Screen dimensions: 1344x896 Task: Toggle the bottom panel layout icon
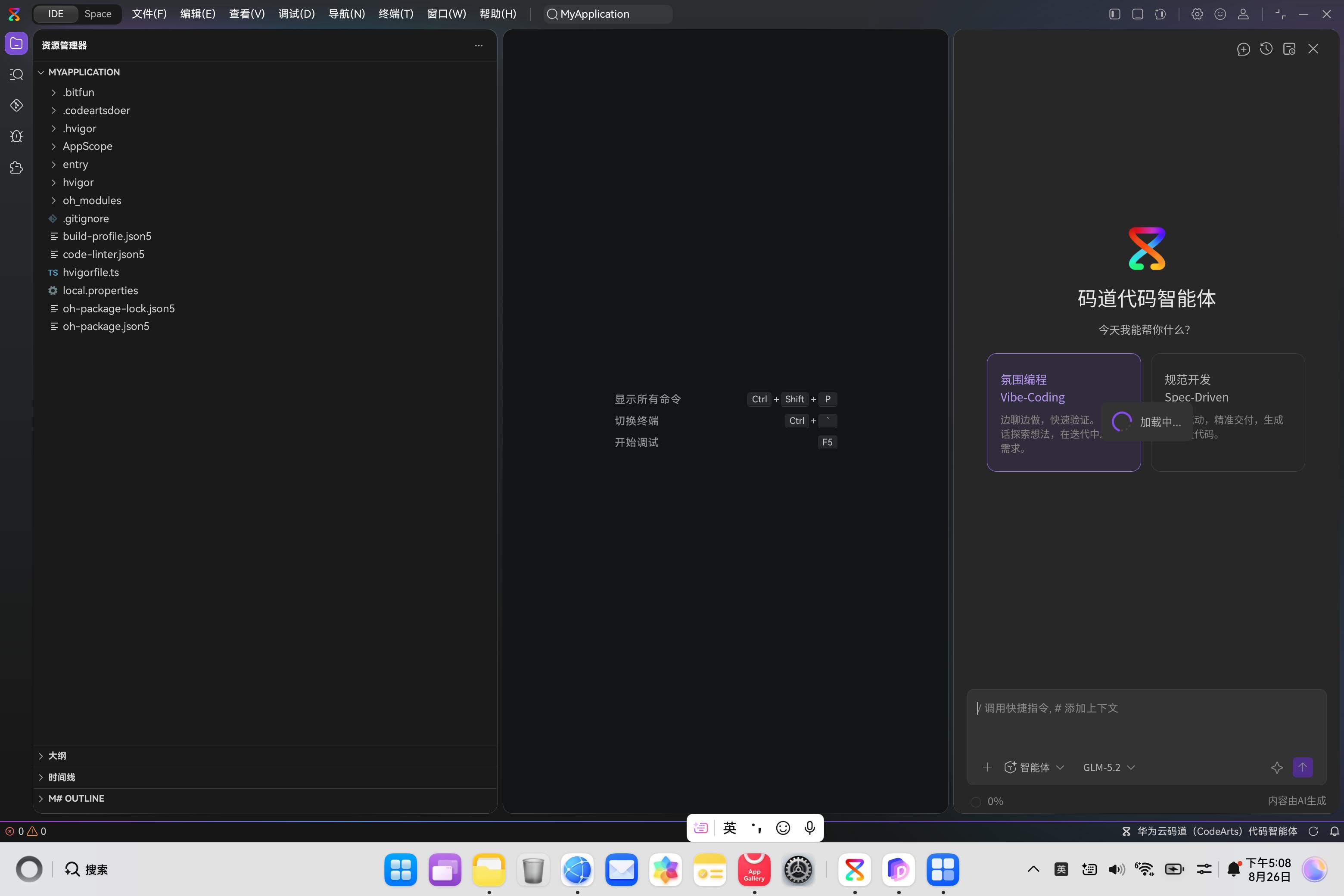coord(1137,14)
